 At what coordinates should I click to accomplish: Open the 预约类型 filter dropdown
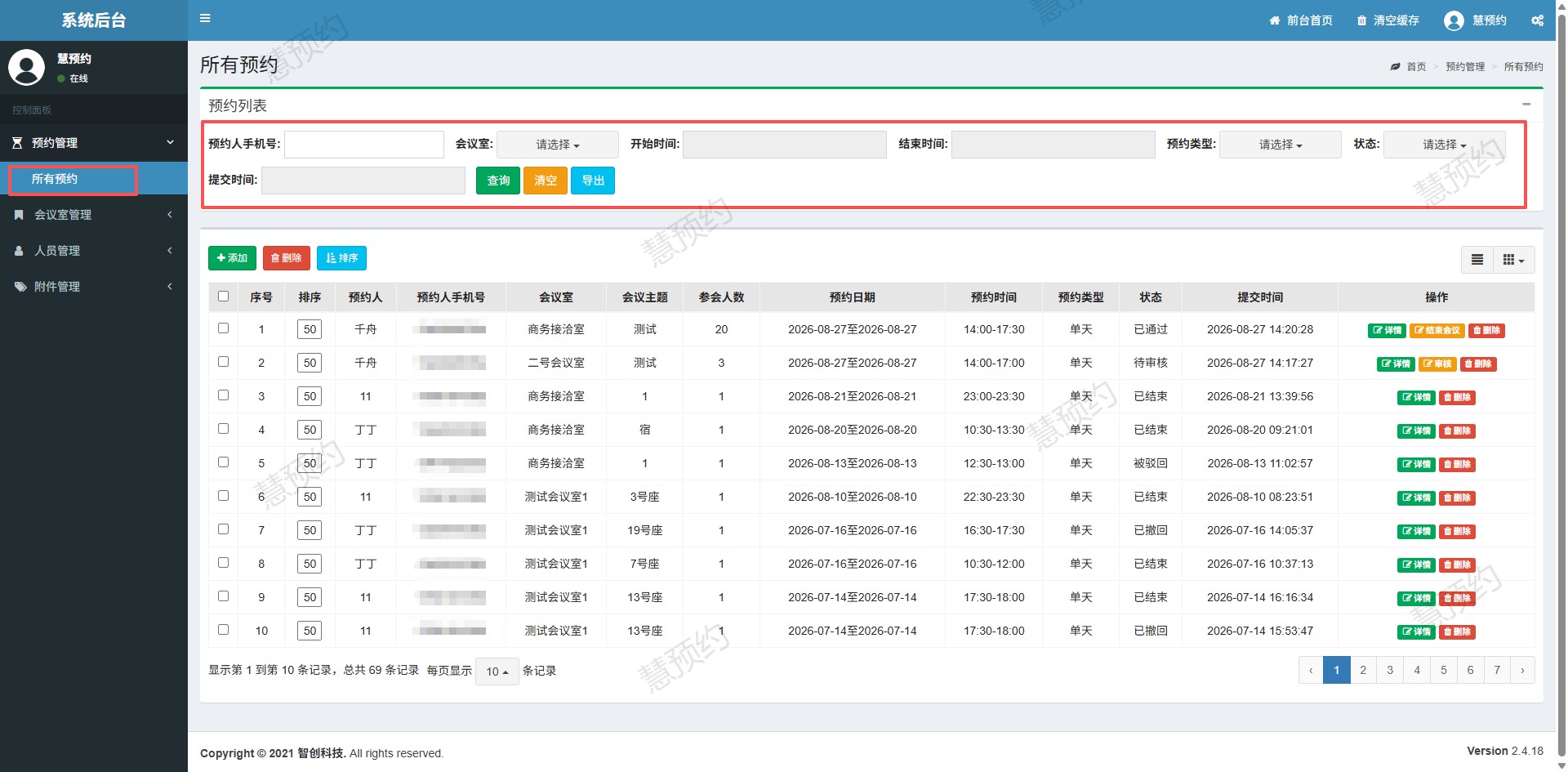[x=1281, y=145]
